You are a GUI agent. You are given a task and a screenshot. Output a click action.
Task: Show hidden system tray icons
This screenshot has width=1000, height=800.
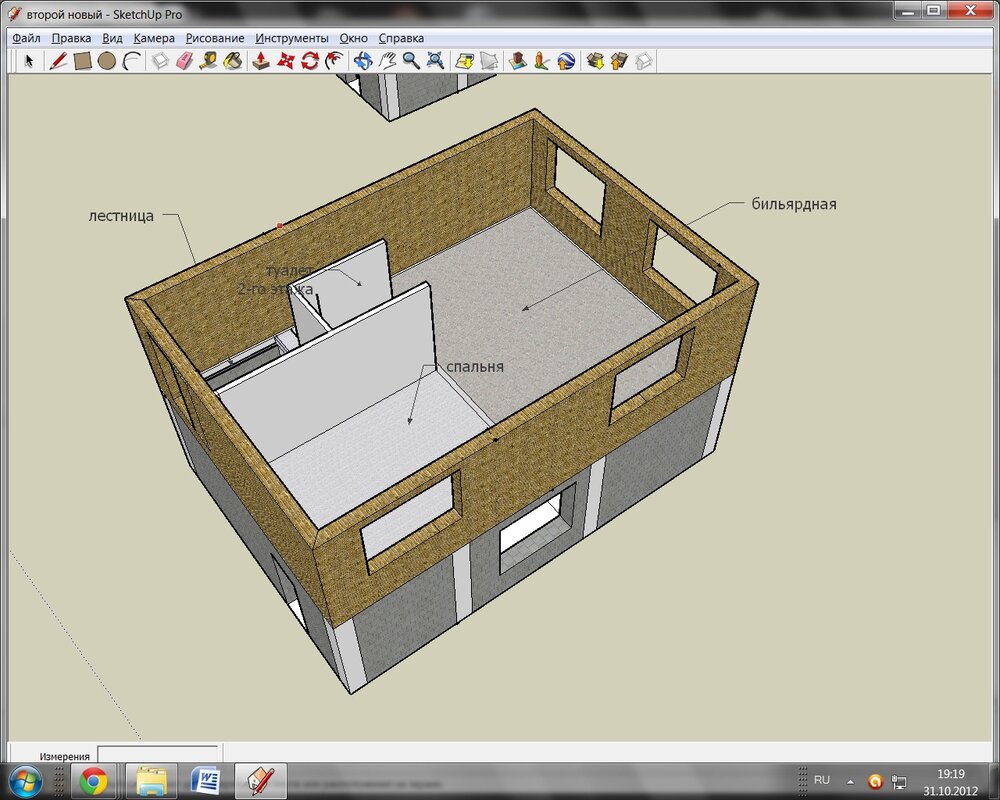point(849,780)
